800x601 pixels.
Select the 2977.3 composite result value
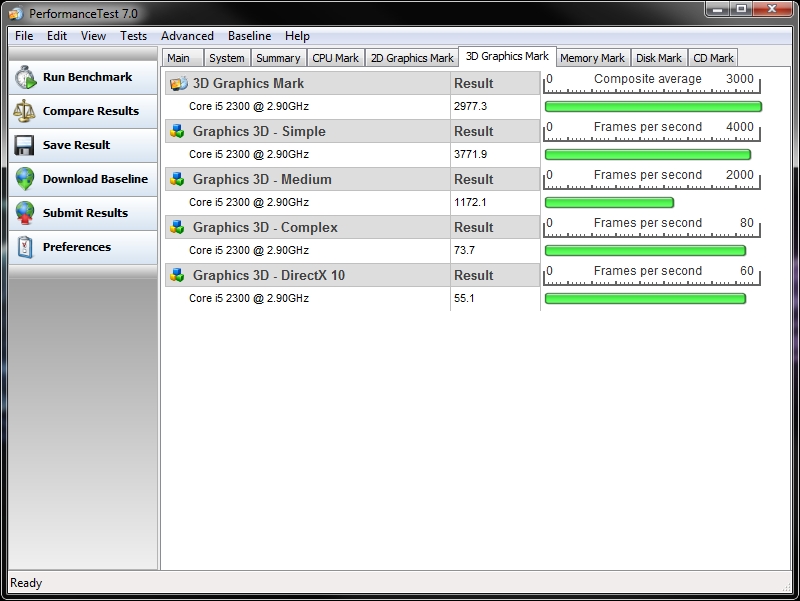click(470, 106)
